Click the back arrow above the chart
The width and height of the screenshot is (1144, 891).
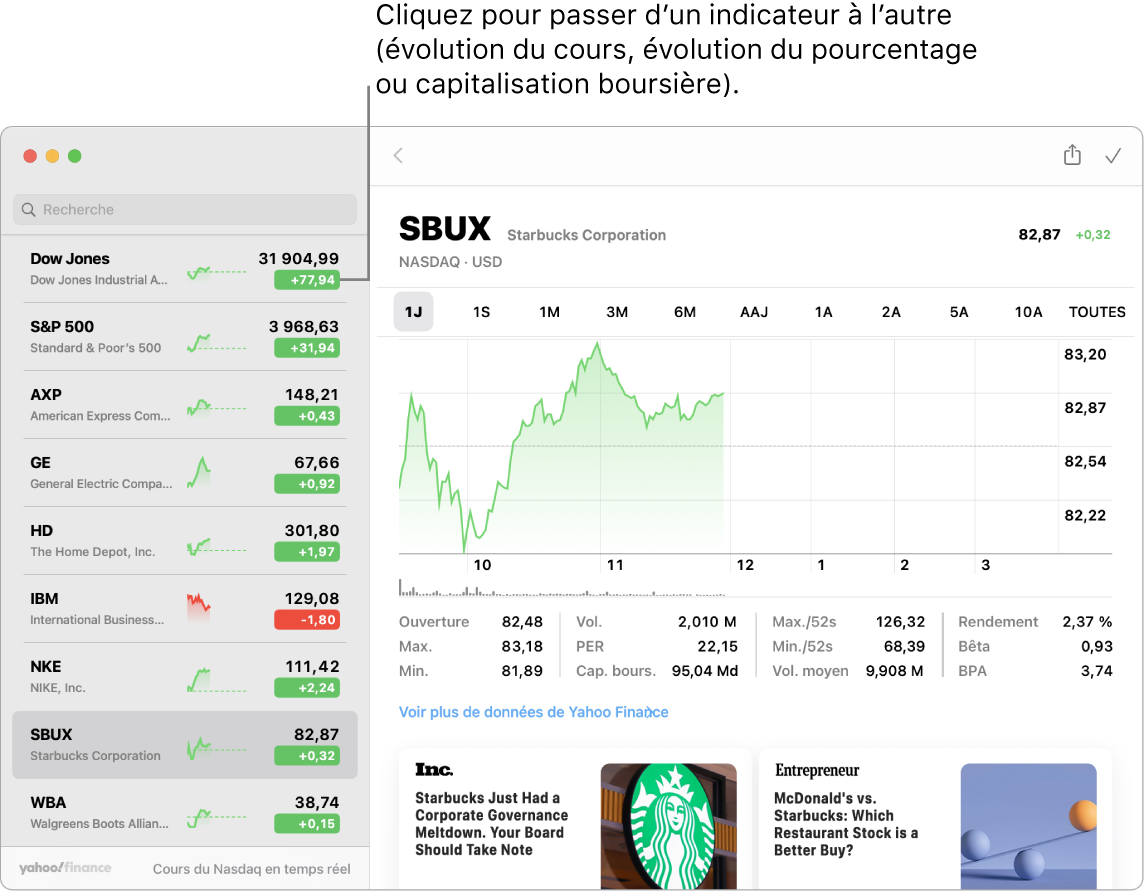click(397, 155)
